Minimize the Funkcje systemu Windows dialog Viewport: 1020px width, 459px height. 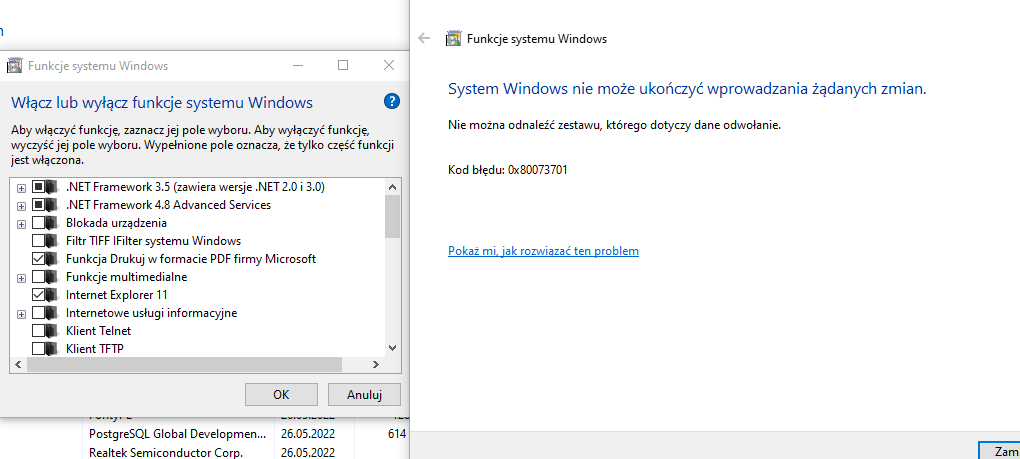[x=298, y=66]
